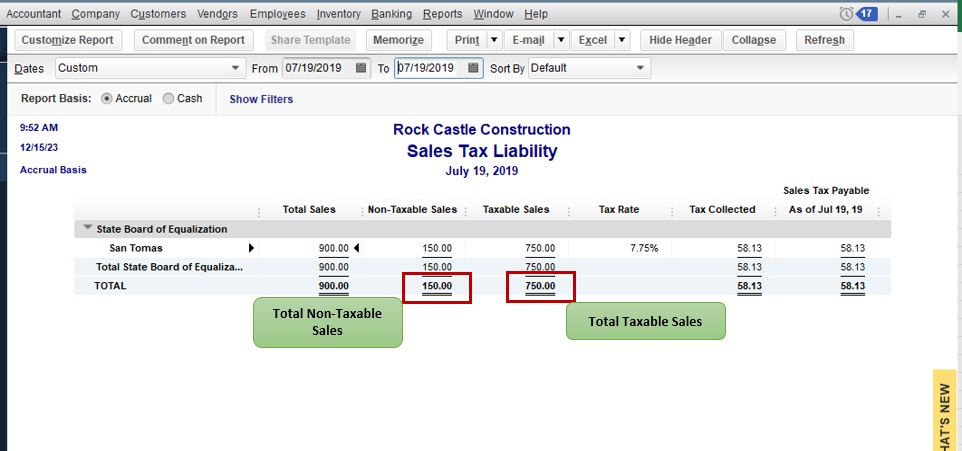Open the Employees menu
Viewport: 962px width, 451px height.
point(278,13)
